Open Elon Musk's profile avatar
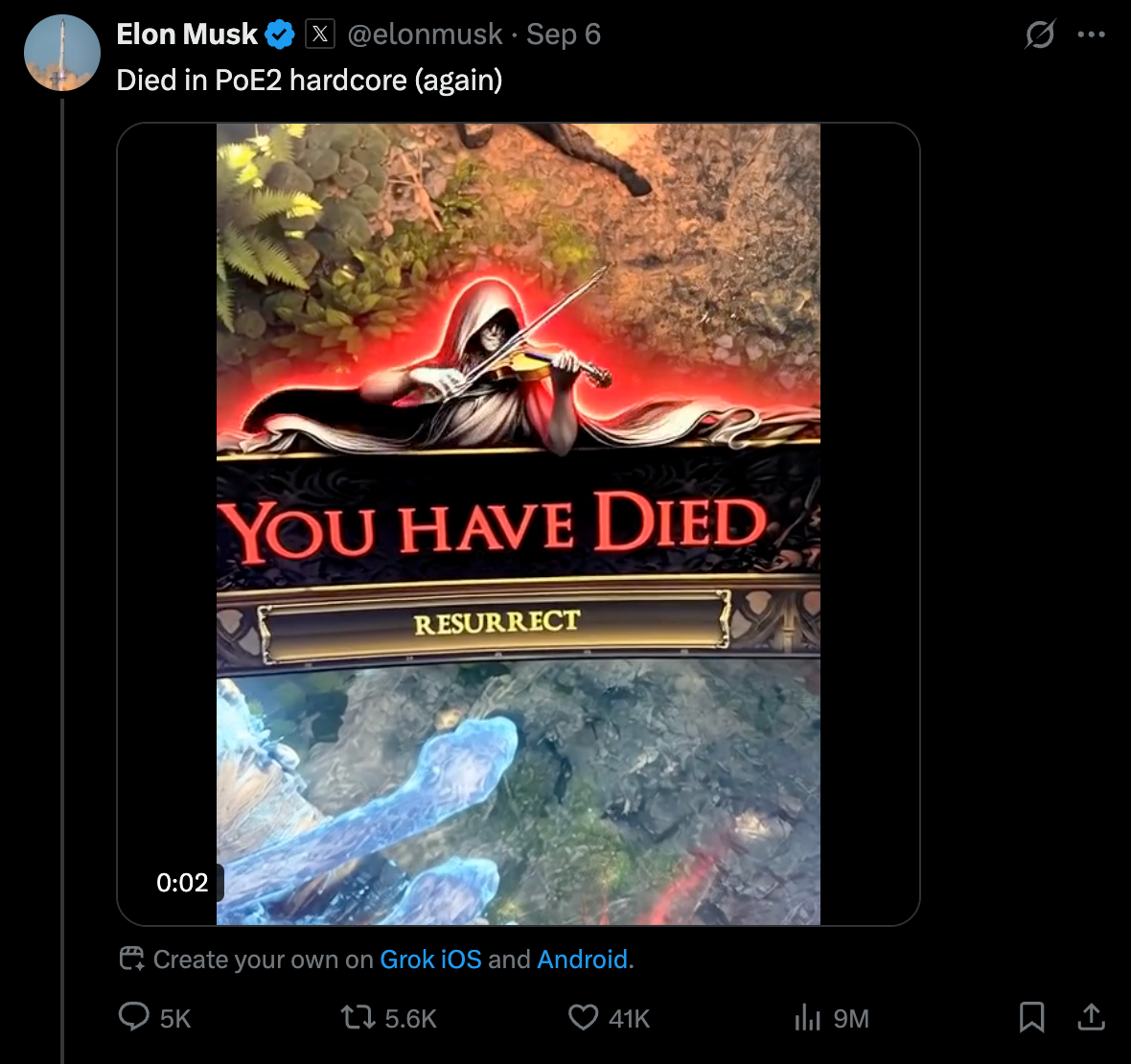This screenshot has height=1064, width=1131. (62, 53)
